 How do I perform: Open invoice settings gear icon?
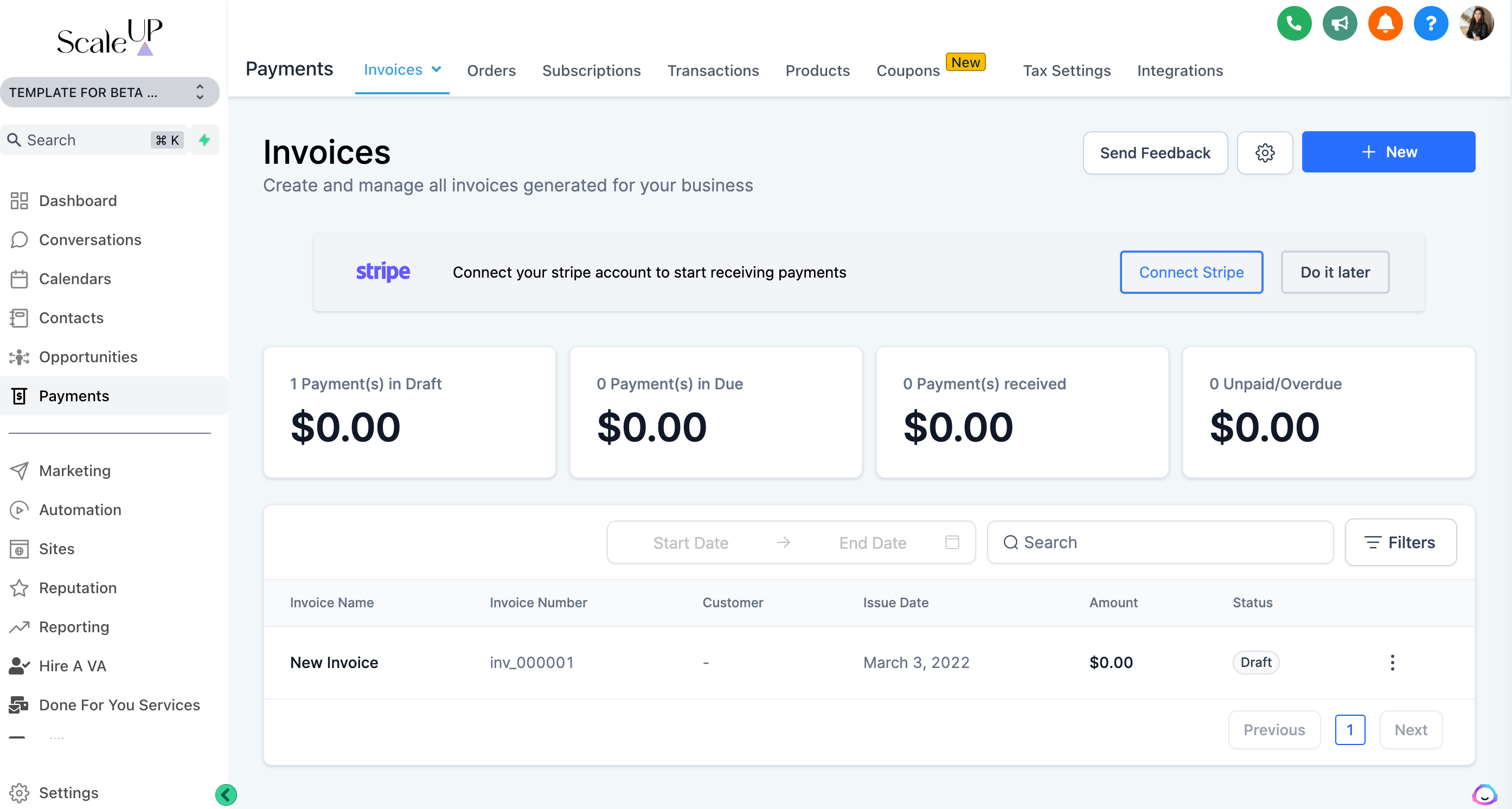(1264, 152)
